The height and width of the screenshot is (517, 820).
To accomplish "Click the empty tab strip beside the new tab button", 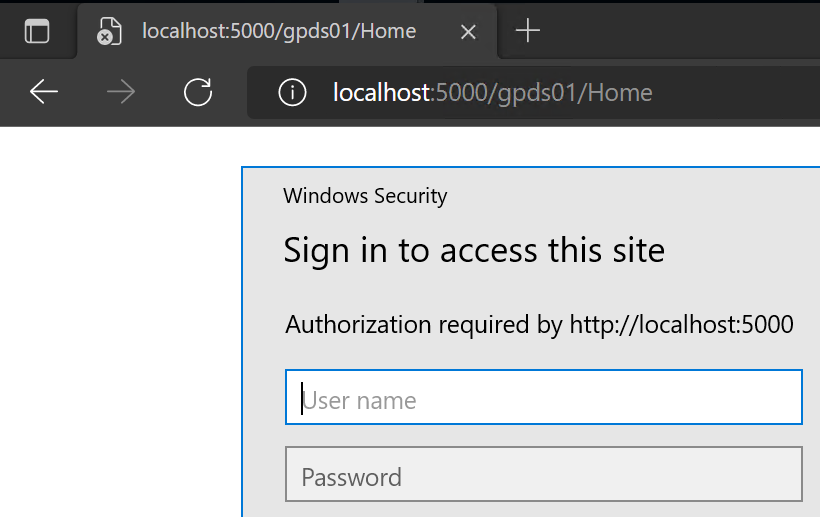I will pos(680,31).
